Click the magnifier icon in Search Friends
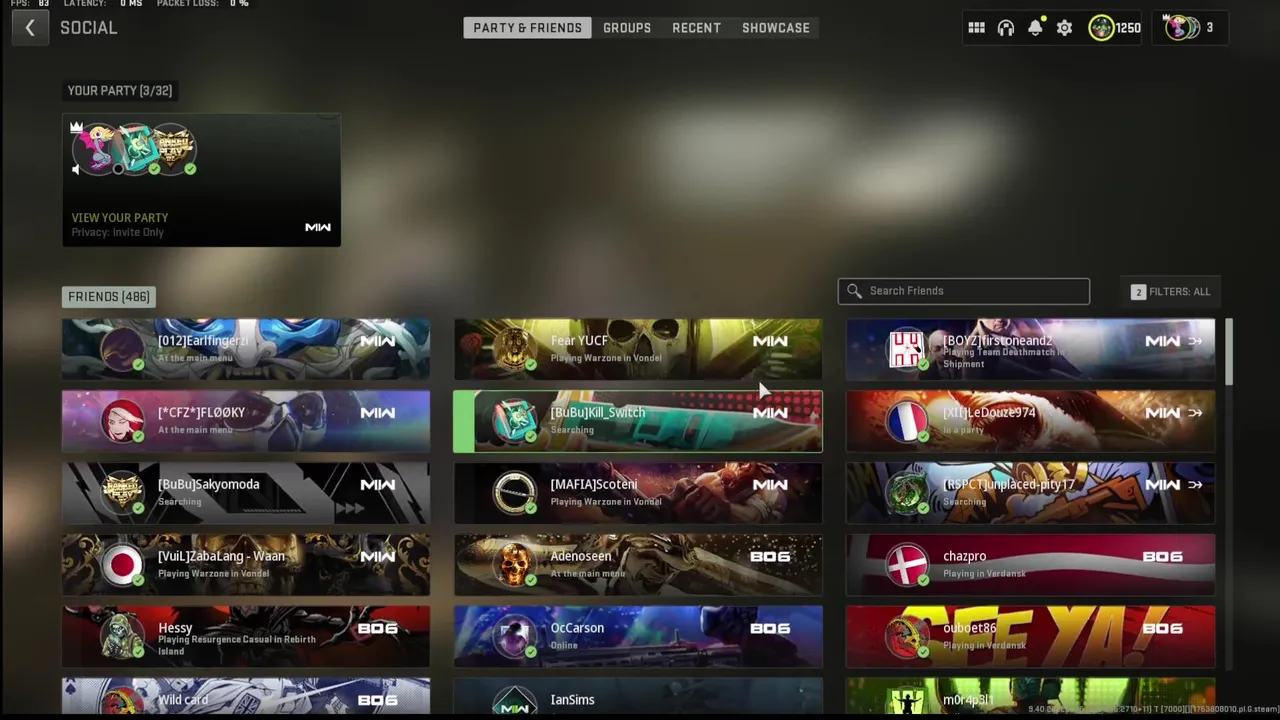The image size is (1280, 720). click(x=854, y=291)
